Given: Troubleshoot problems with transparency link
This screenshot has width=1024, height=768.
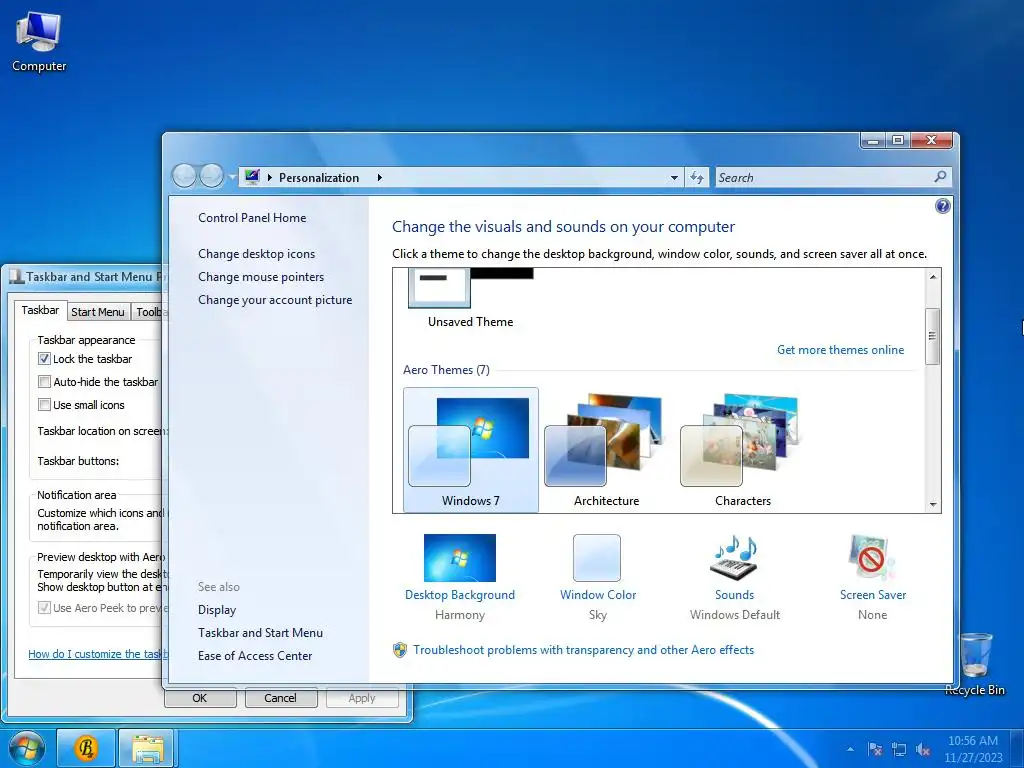Looking at the screenshot, I should pos(583,650).
